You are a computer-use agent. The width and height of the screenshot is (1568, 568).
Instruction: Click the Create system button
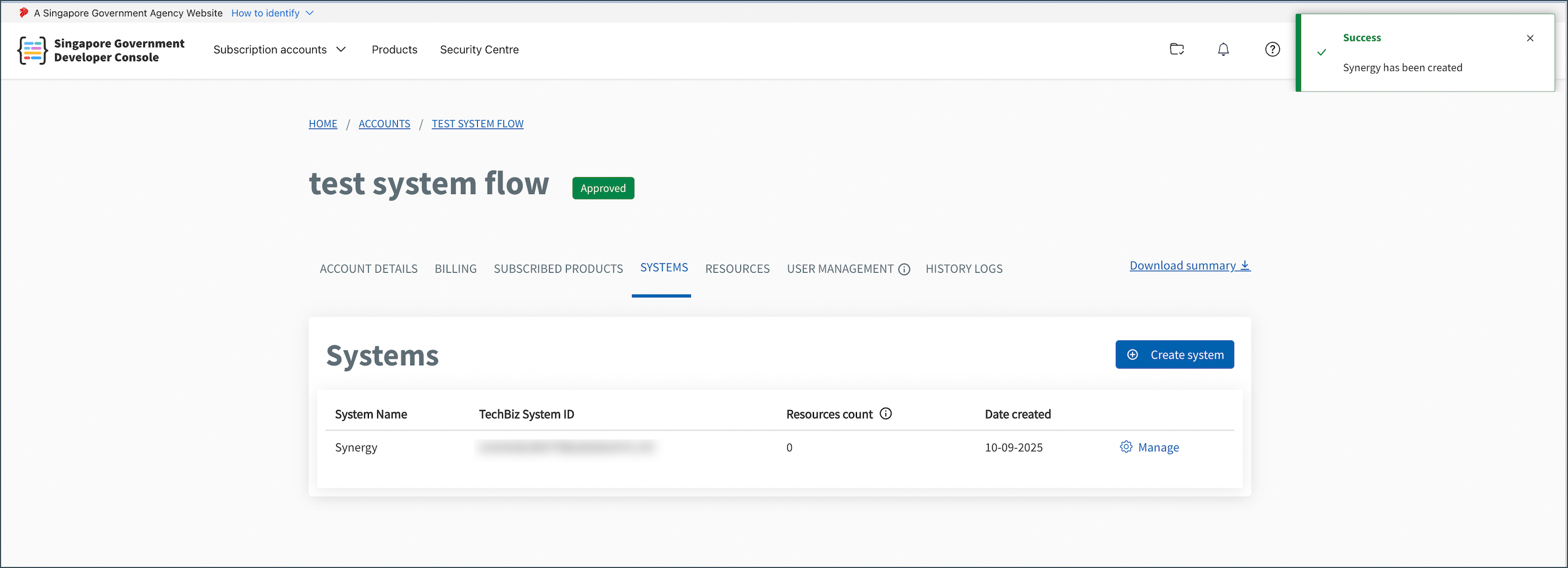pyautogui.click(x=1174, y=354)
